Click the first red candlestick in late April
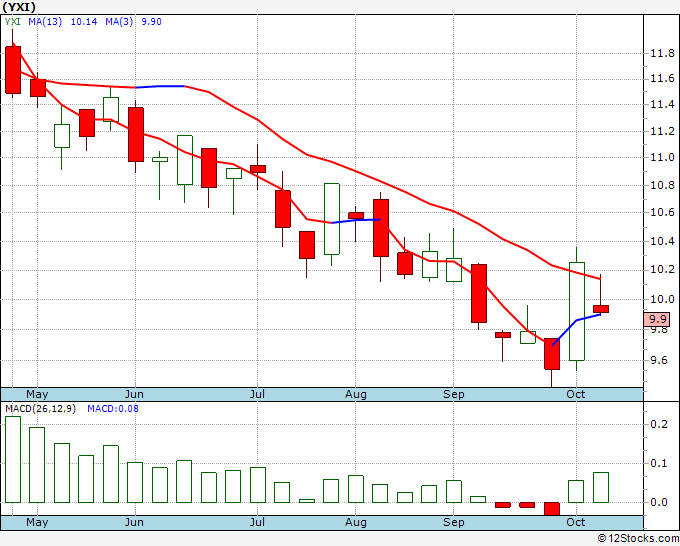 click(x=13, y=70)
